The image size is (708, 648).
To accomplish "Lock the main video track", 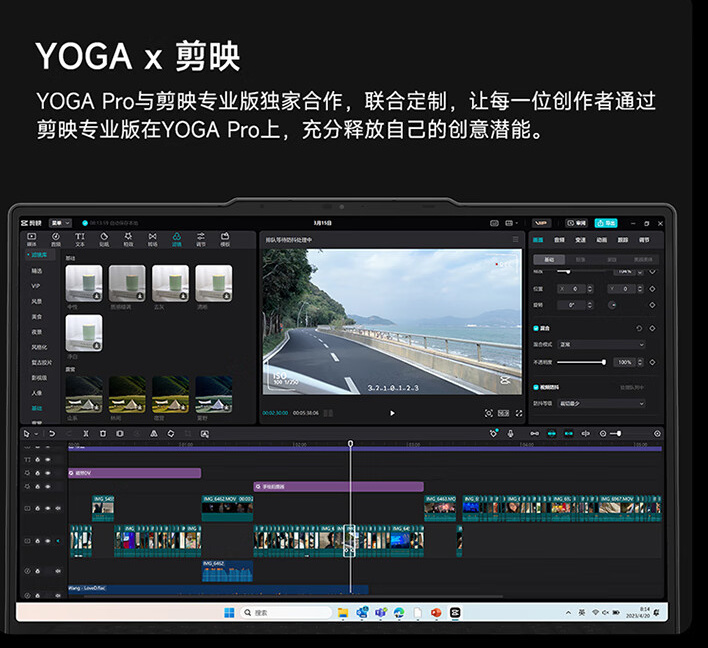I will coord(37,541).
